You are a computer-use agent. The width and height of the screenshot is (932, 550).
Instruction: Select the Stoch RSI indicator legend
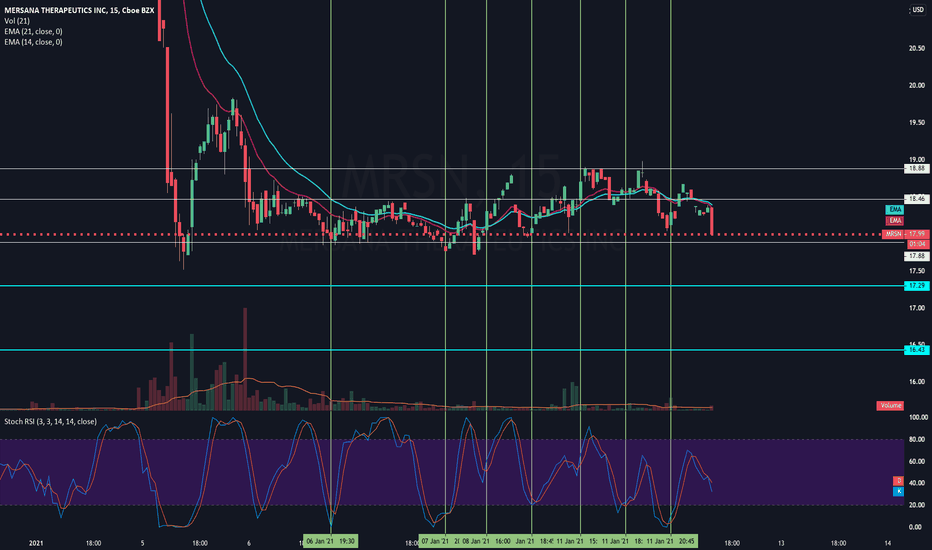point(50,422)
